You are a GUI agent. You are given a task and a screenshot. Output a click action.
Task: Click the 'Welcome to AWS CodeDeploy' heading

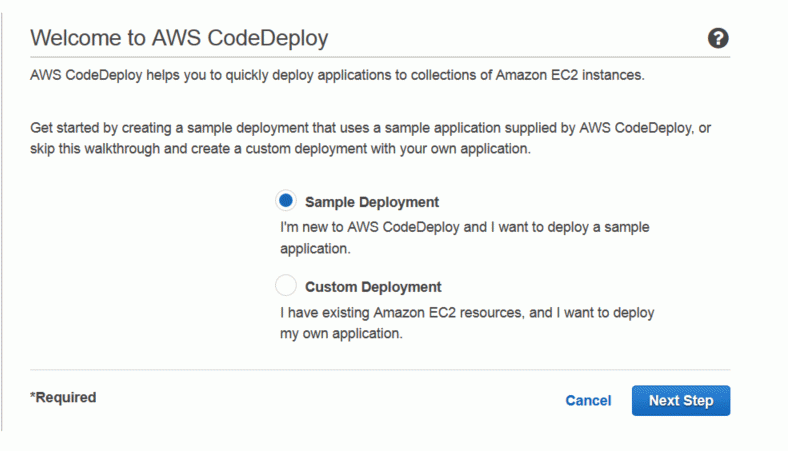(179, 38)
